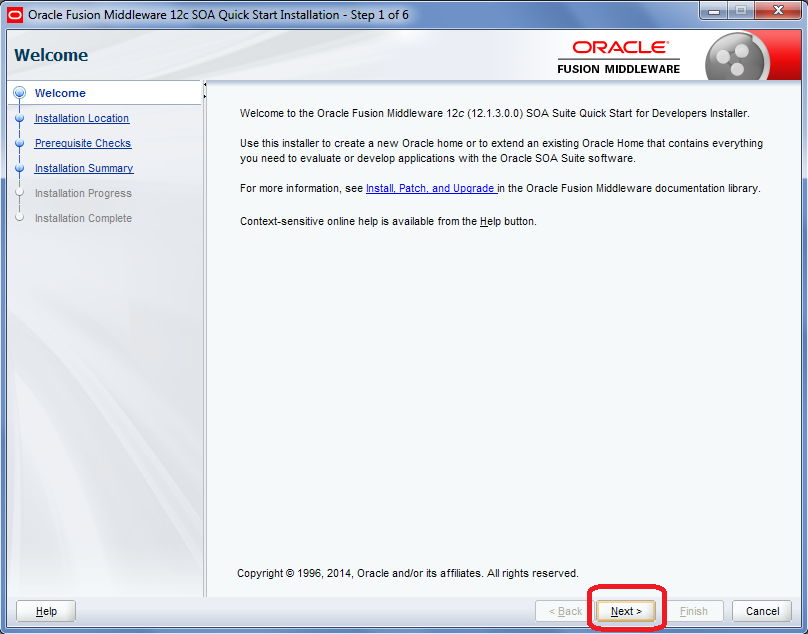The height and width of the screenshot is (634, 808).
Task: Click the disabled Back button
Action: click(563, 611)
